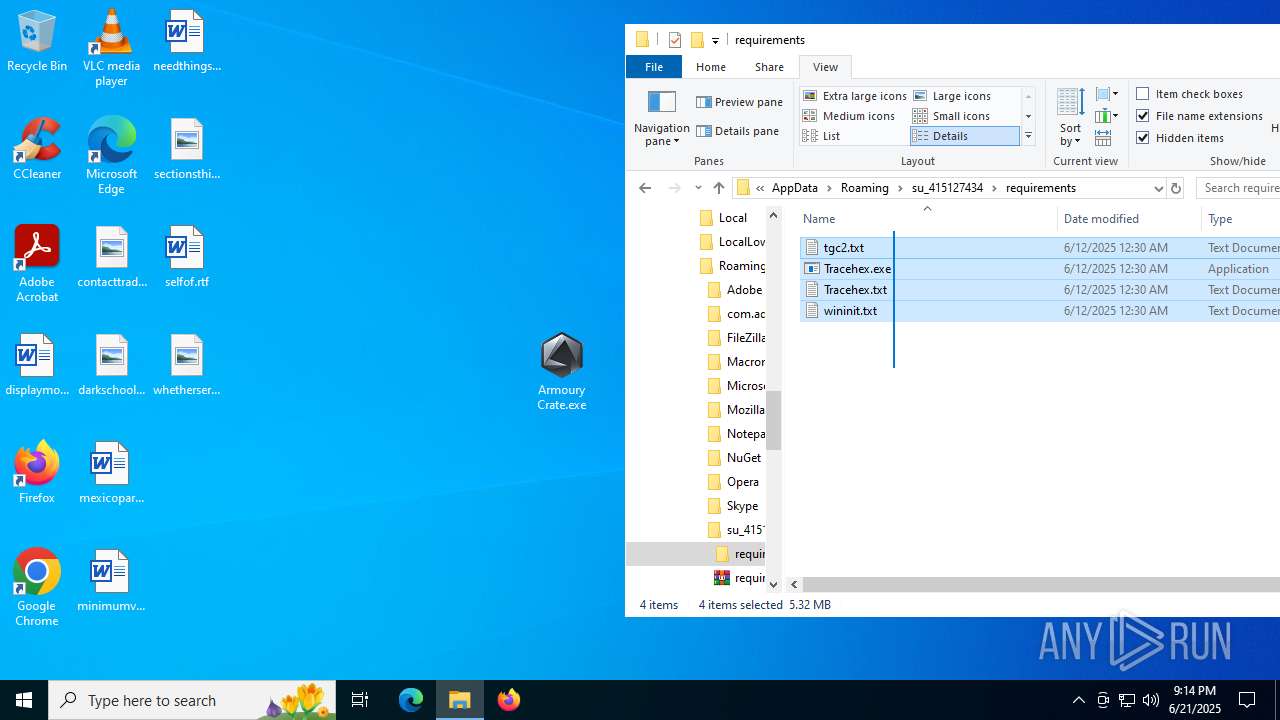Expand breadcrumb chevron after Roaming

coord(900,188)
